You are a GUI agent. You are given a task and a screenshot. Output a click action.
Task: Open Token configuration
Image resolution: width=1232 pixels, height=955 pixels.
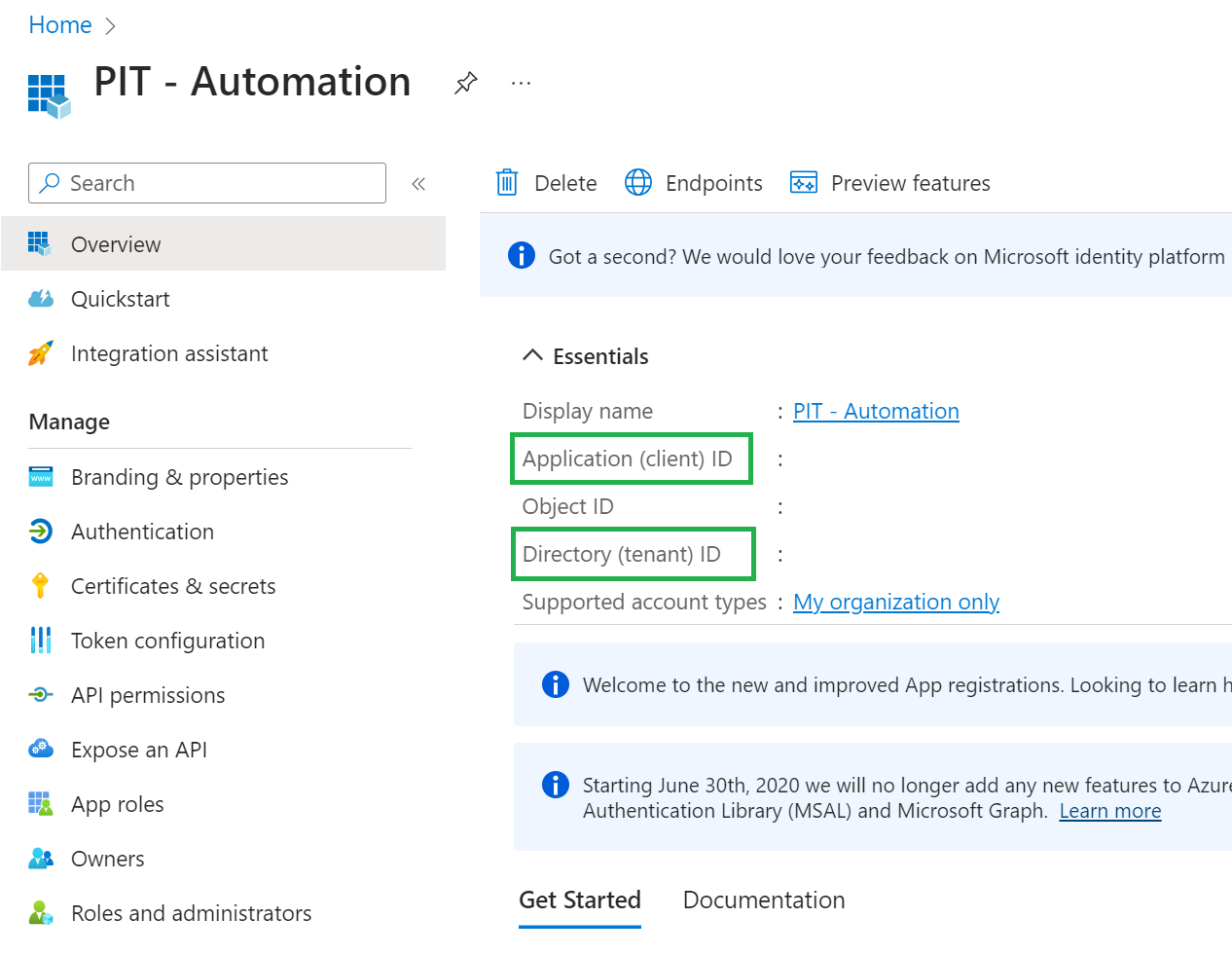pos(167,641)
